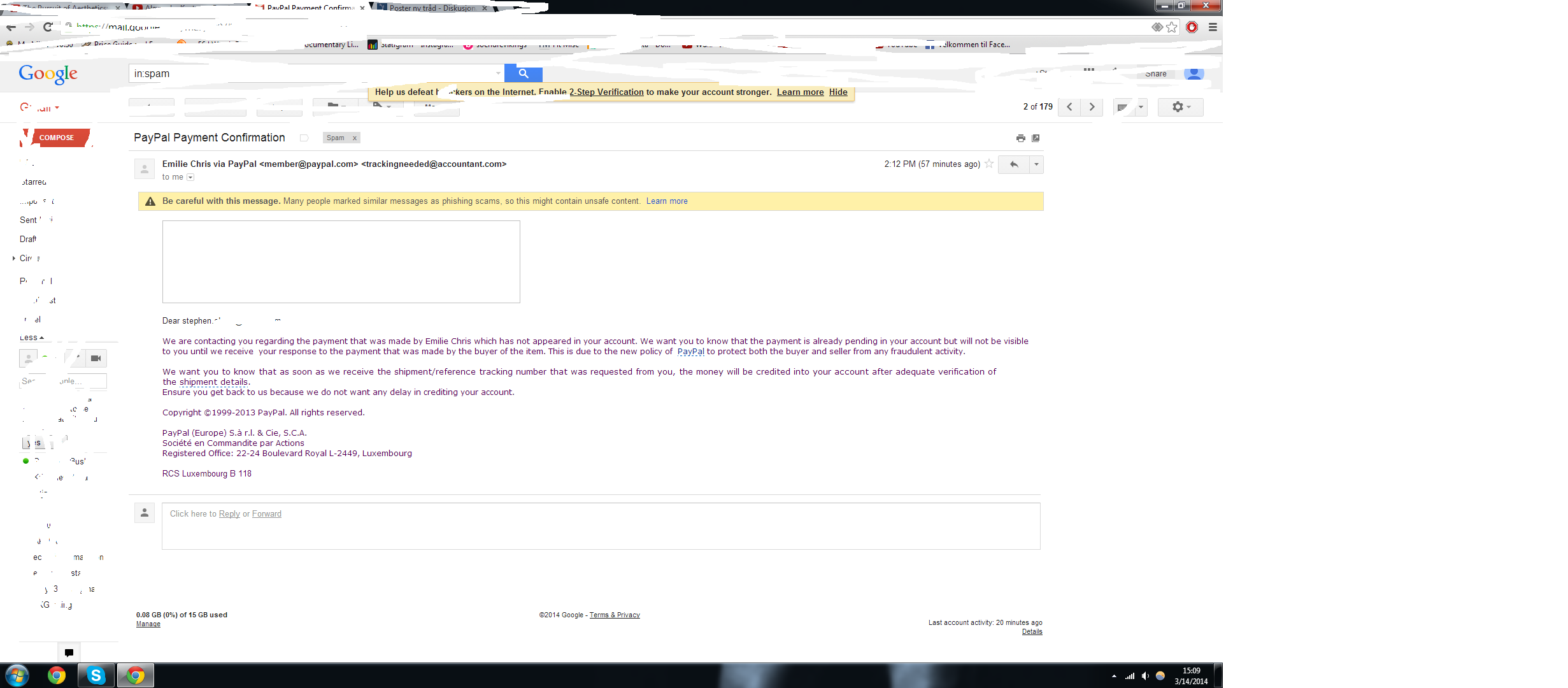The width and height of the screenshot is (1568, 688).
Task: Hide the 2-Step Verification banner
Action: point(838,92)
